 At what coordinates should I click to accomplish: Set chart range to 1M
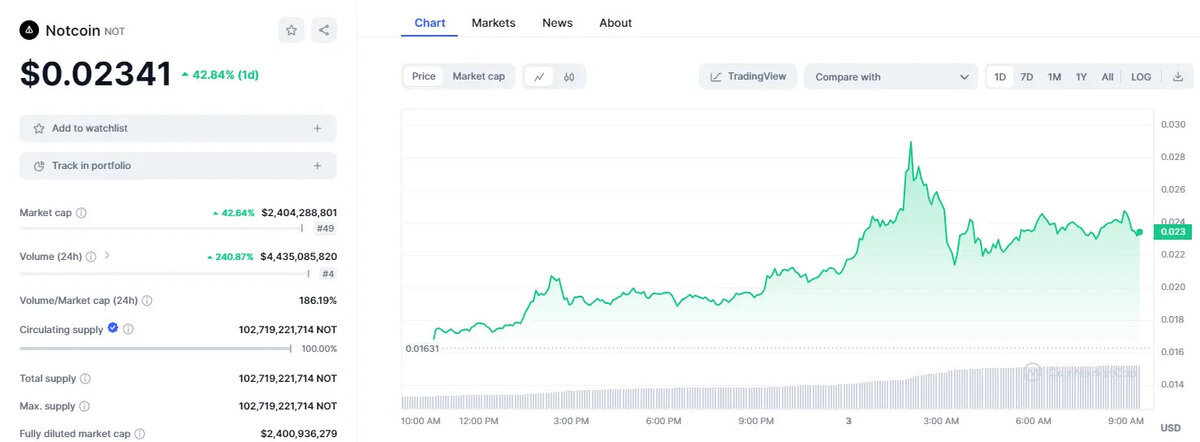(1054, 76)
